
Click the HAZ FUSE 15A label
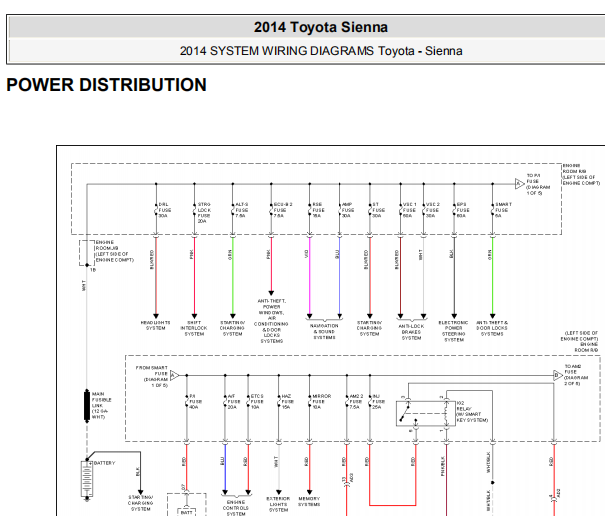(287, 402)
